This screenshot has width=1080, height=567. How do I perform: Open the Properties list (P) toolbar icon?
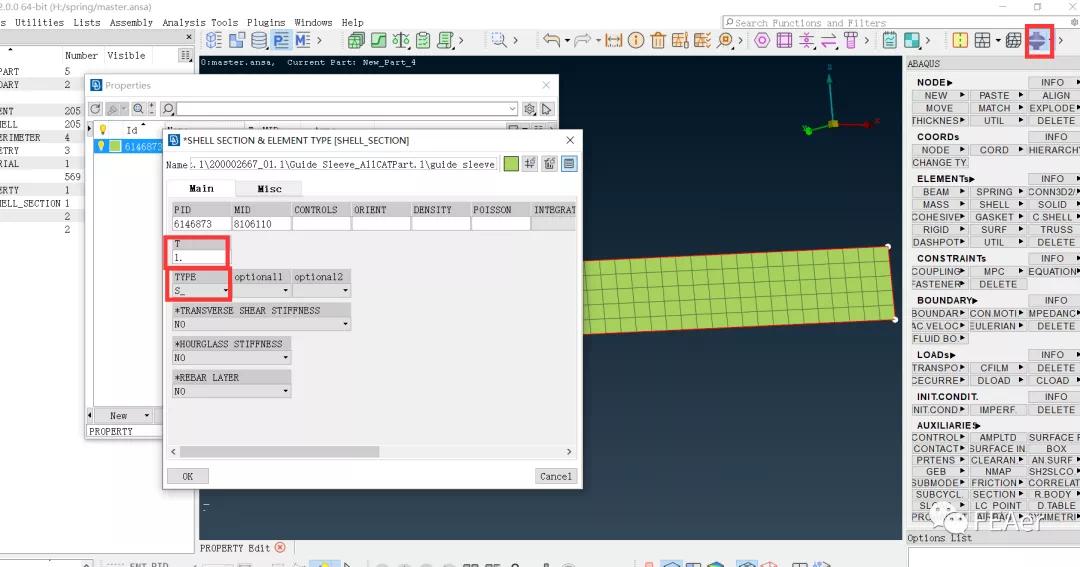tap(281, 40)
